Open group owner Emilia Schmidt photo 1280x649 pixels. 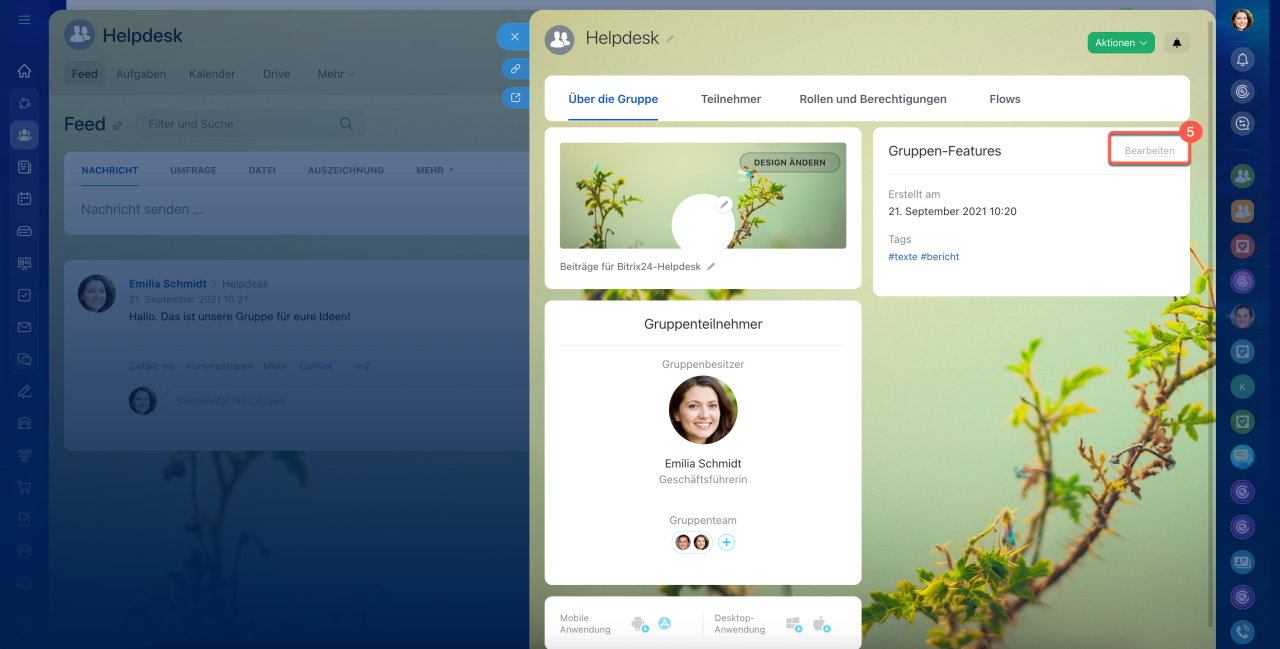pos(703,410)
